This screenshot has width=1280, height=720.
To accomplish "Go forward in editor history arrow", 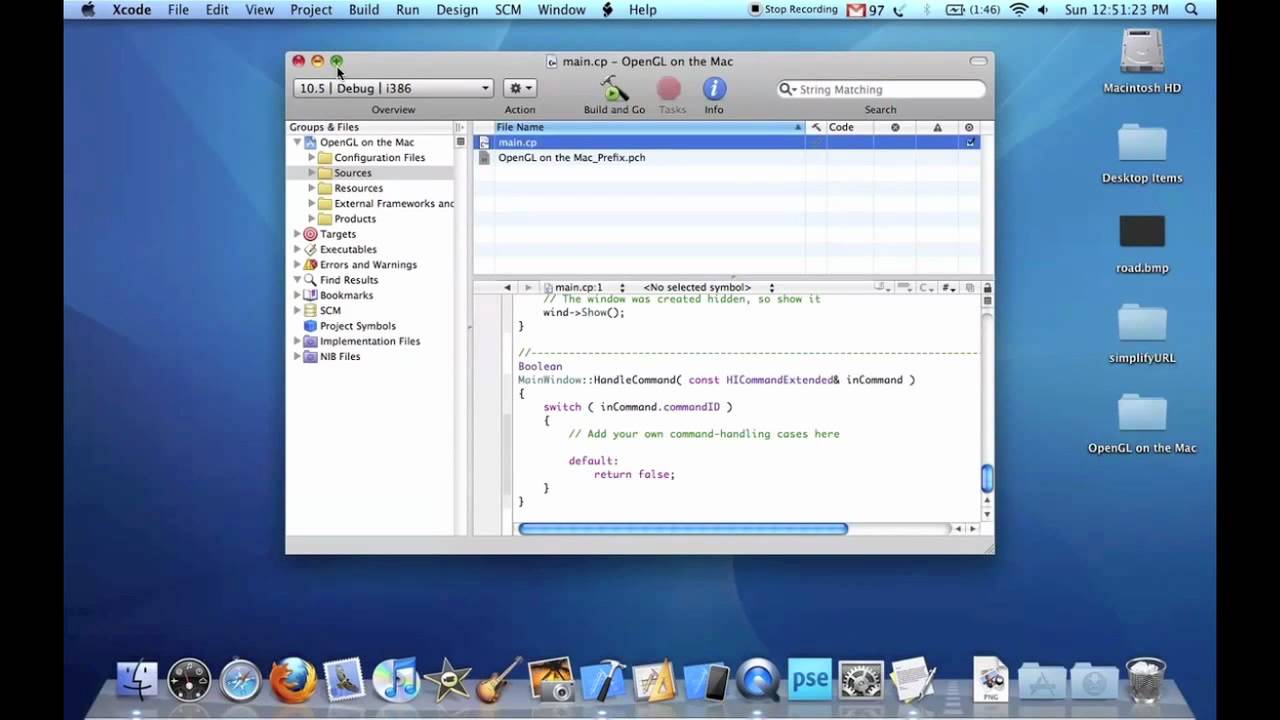I will [x=529, y=288].
